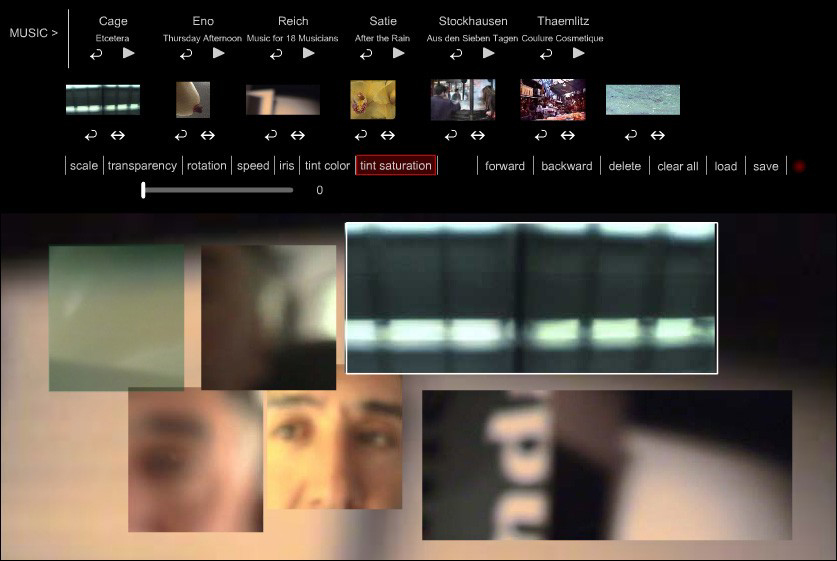Image resolution: width=837 pixels, height=561 pixels.
Task: Select the tint saturation parameter
Action: (x=396, y=166)
